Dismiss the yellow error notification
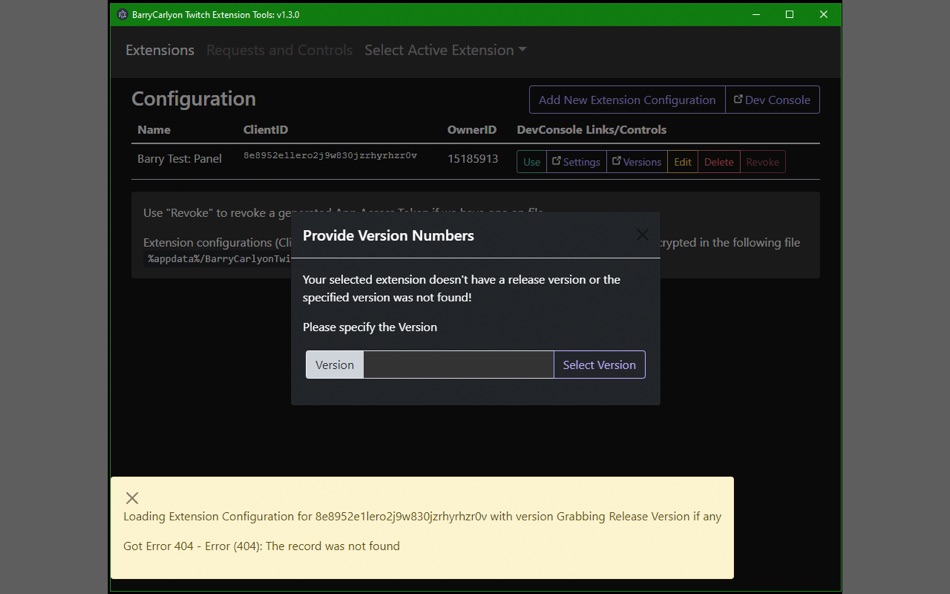The width and height of the screenshot is (950, 594). pos(132,498)
